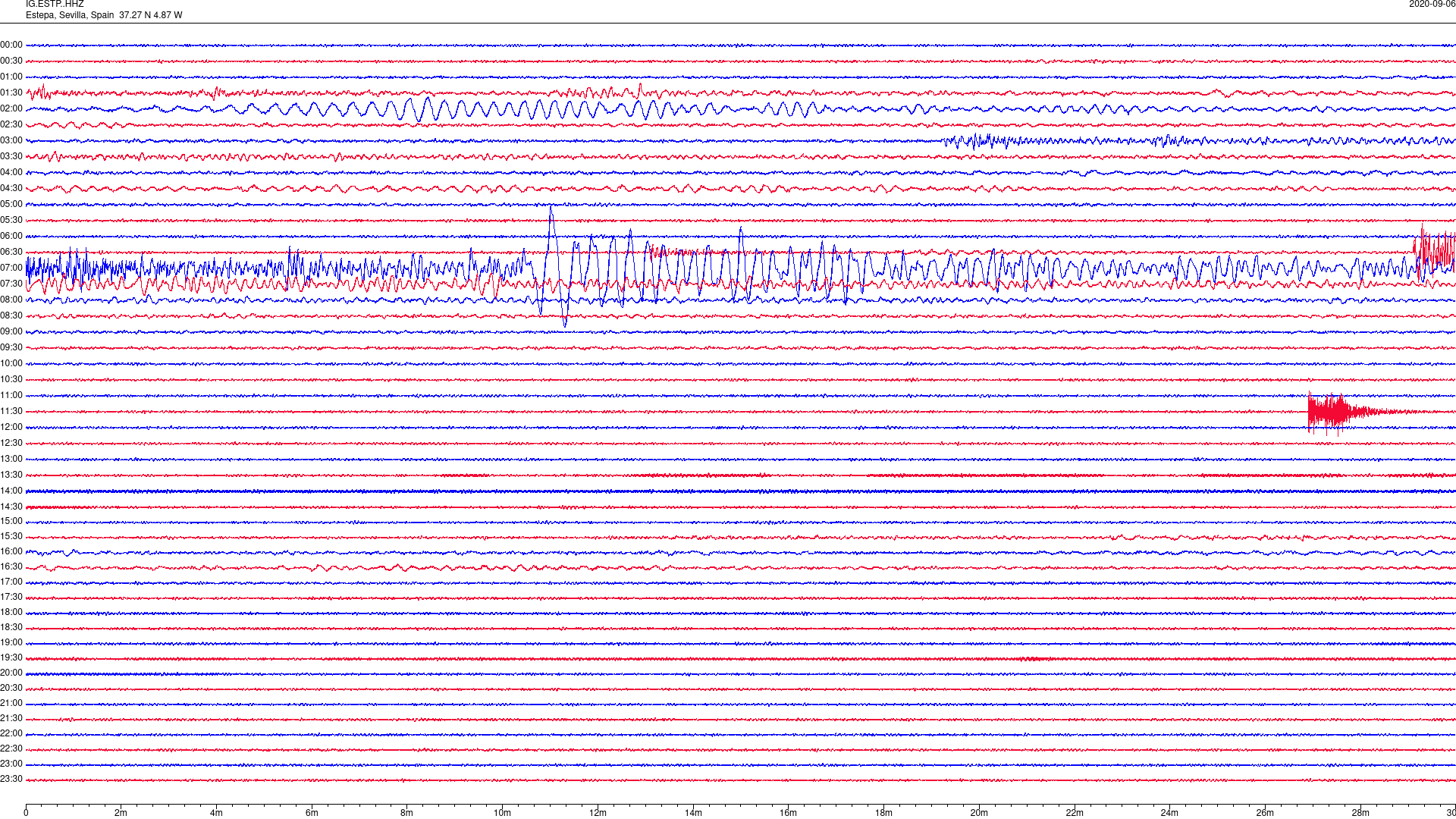Select the 23:30 trace time label

click(x=11, y=780)
